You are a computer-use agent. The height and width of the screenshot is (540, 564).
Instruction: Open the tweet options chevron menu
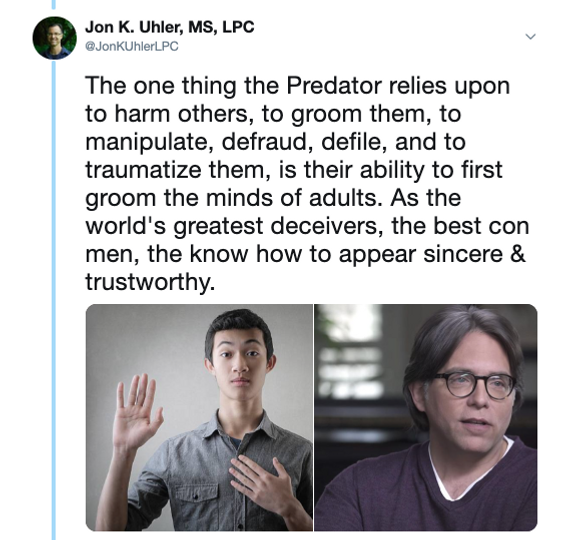click(x=531, y=36)
